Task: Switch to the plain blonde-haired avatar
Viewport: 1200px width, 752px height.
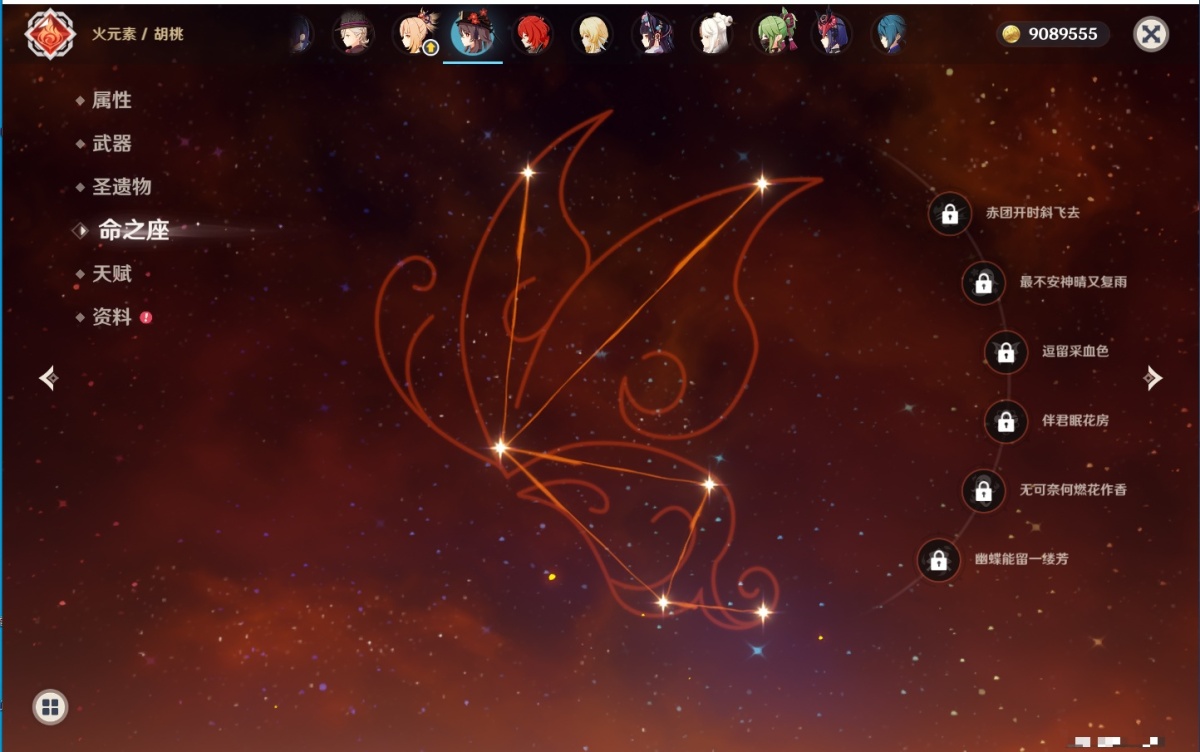Action: pos(592,34)
